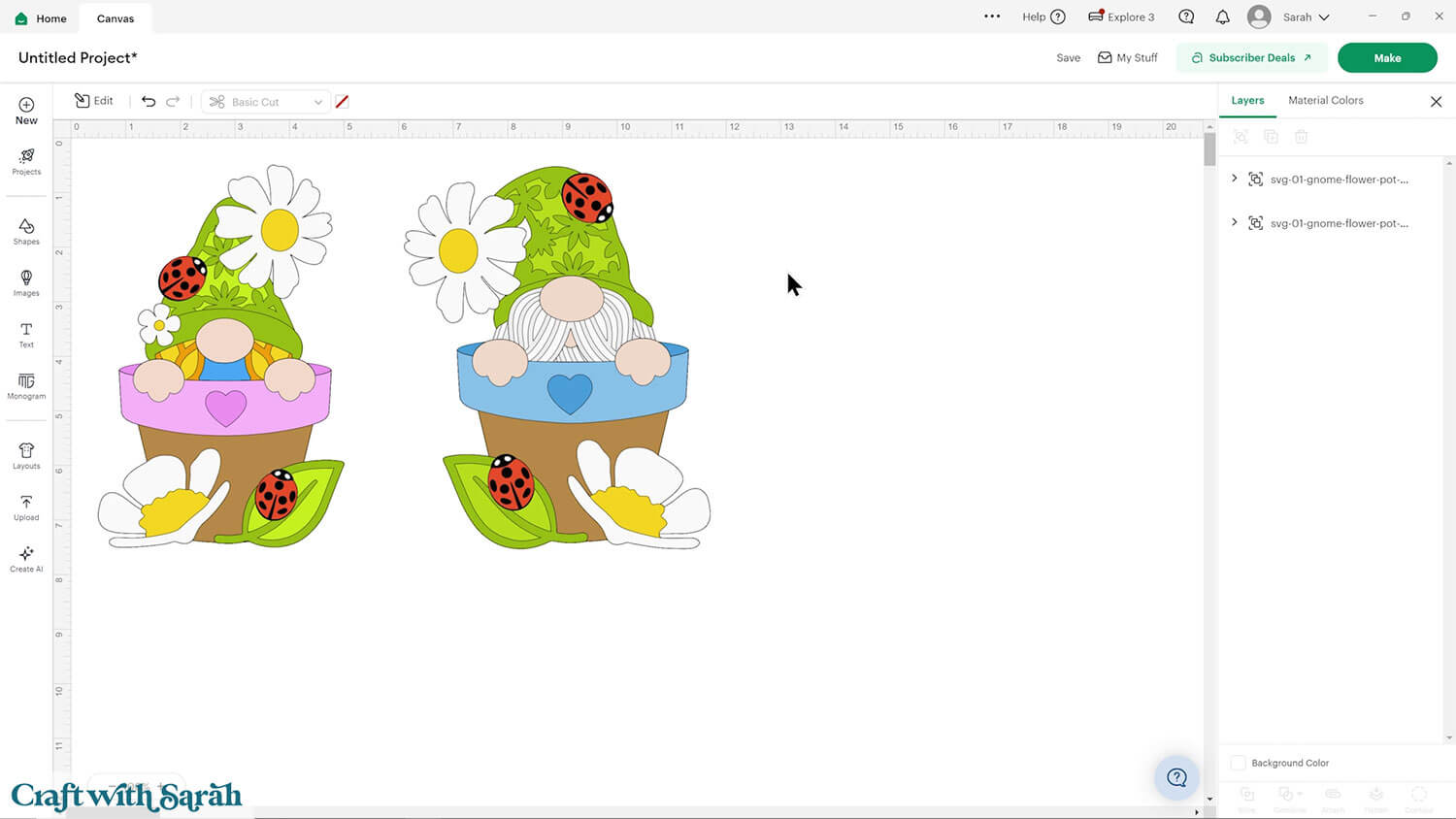Click the Undo arrow
The image size is (1456, 819).
point(149,101)
